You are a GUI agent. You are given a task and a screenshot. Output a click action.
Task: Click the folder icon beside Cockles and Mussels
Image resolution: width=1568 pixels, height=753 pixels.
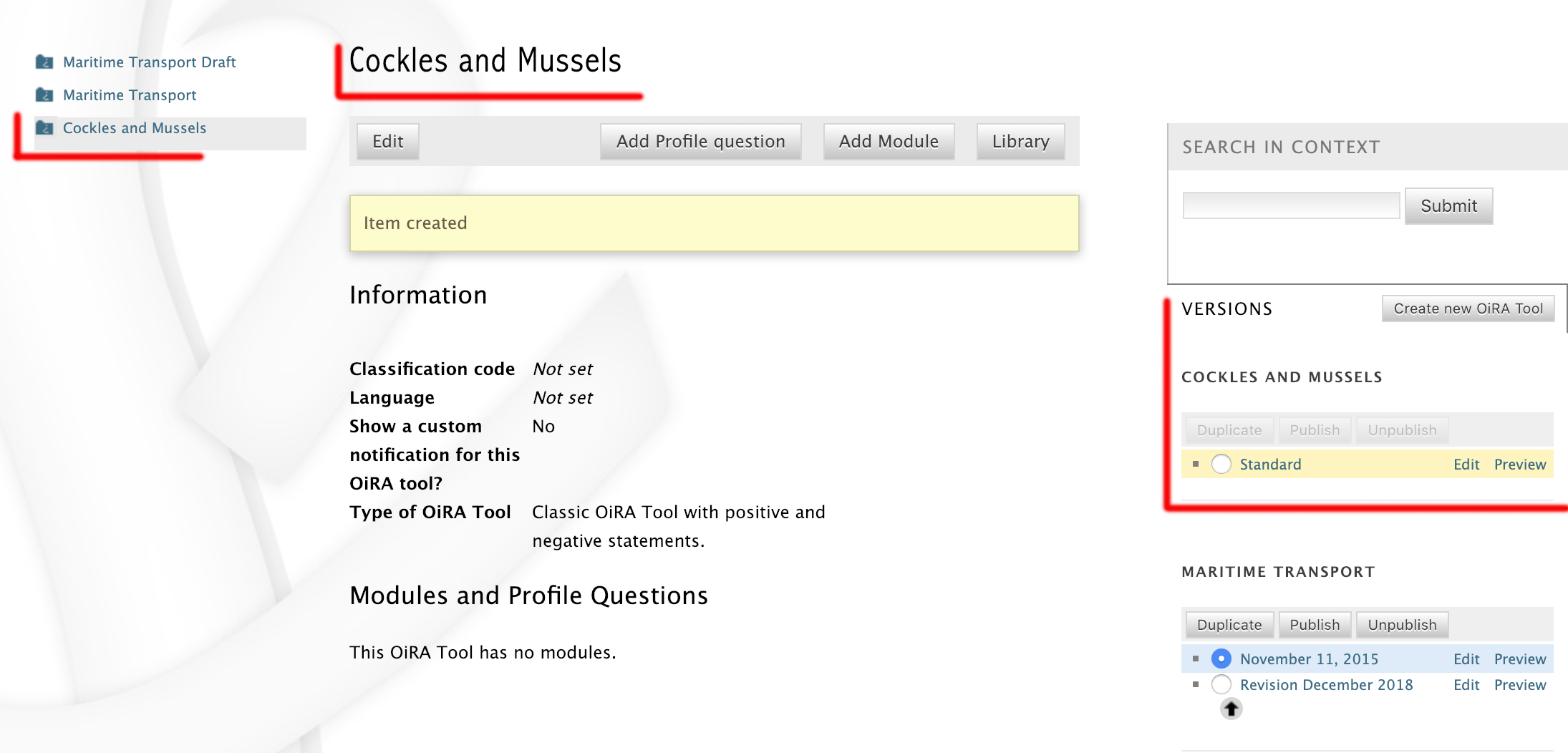[45, 127]
